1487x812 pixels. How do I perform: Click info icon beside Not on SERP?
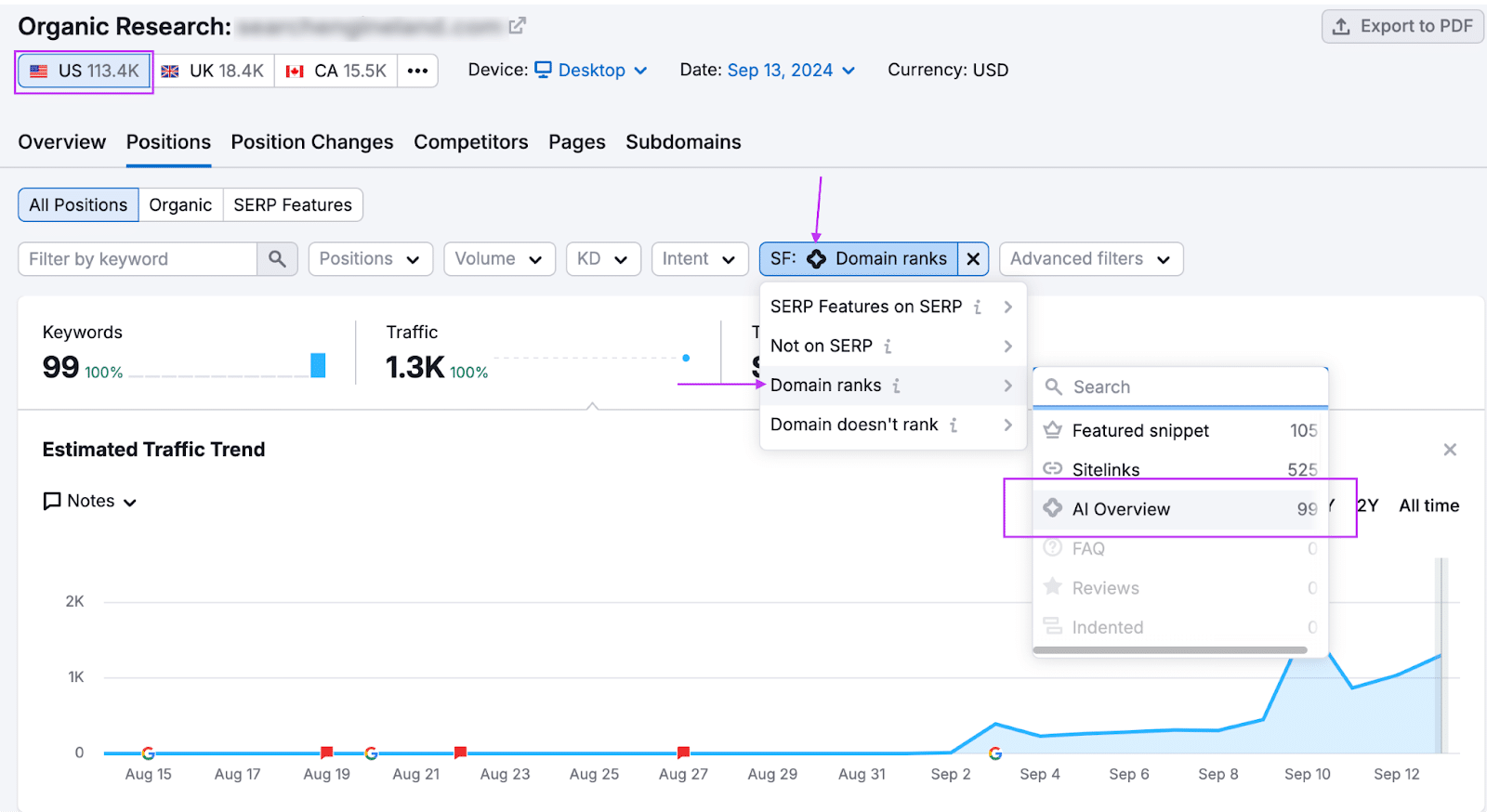[x=888, y=347]
